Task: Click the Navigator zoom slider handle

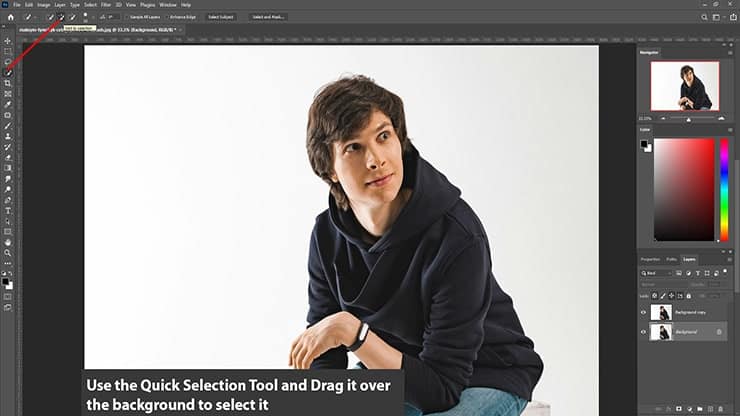Action: click(689, 119)
